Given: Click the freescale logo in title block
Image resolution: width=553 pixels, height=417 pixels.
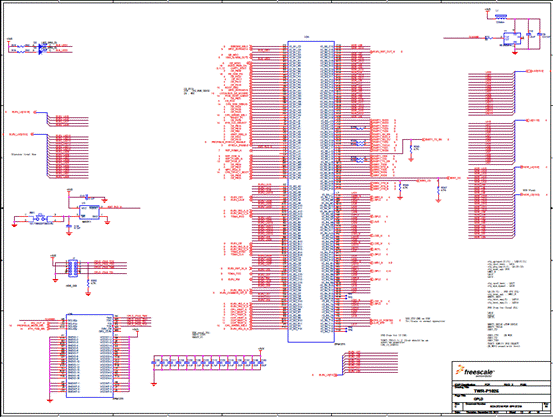Looking at the screenshot, I should (475, 371).
